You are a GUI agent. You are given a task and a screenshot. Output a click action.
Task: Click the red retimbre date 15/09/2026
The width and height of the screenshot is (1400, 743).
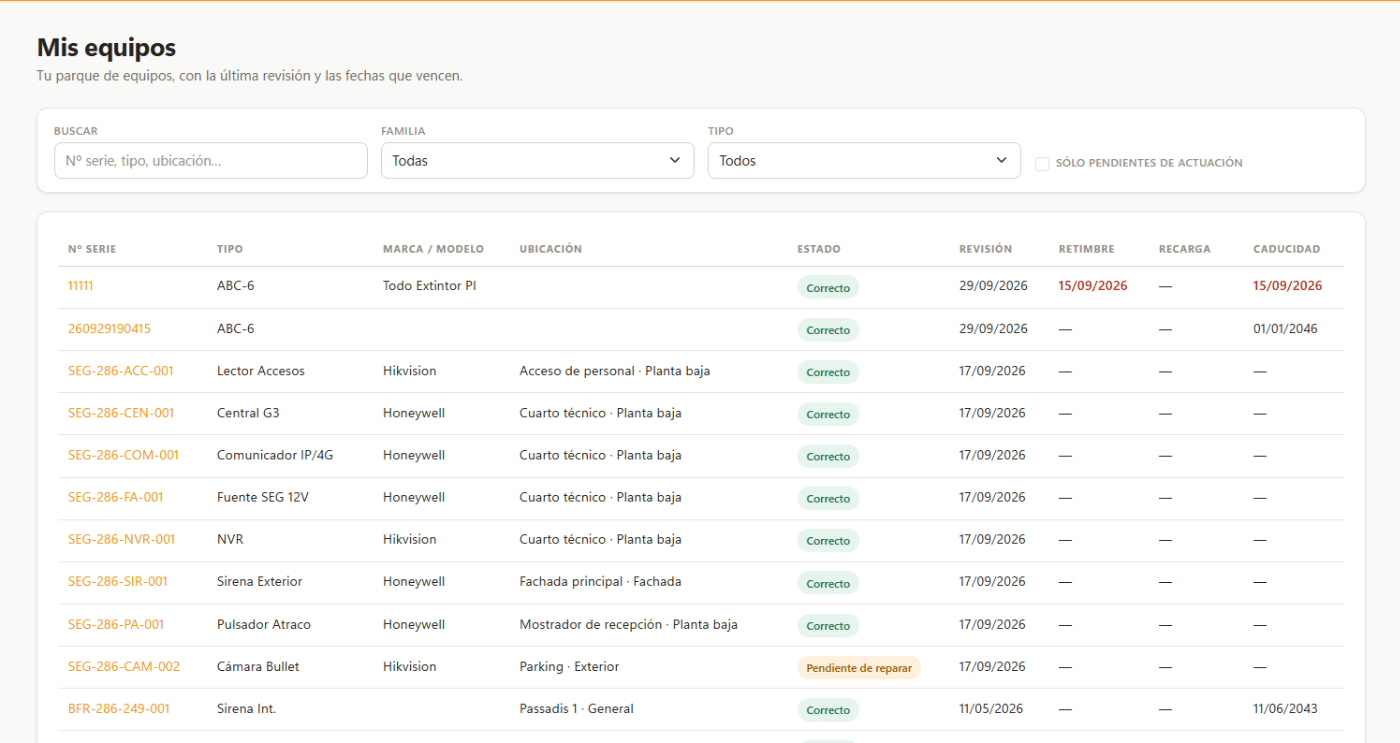1093,286
